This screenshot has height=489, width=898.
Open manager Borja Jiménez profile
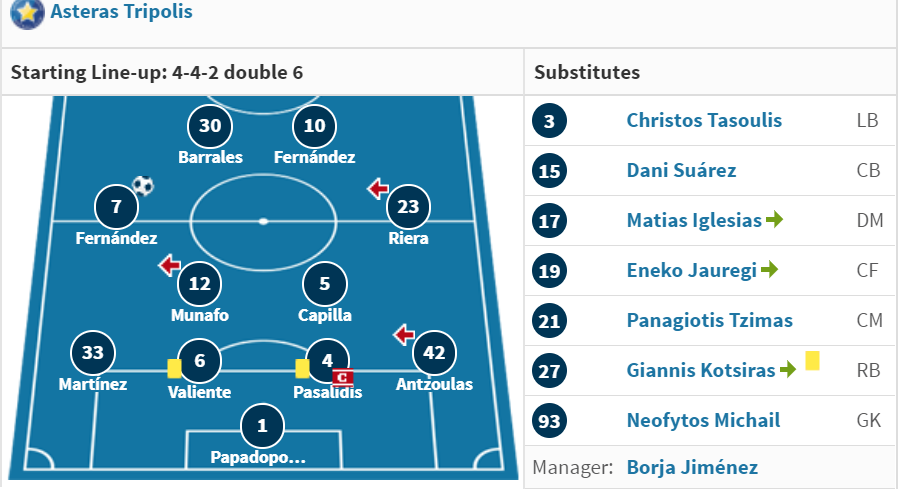point(692,467)
